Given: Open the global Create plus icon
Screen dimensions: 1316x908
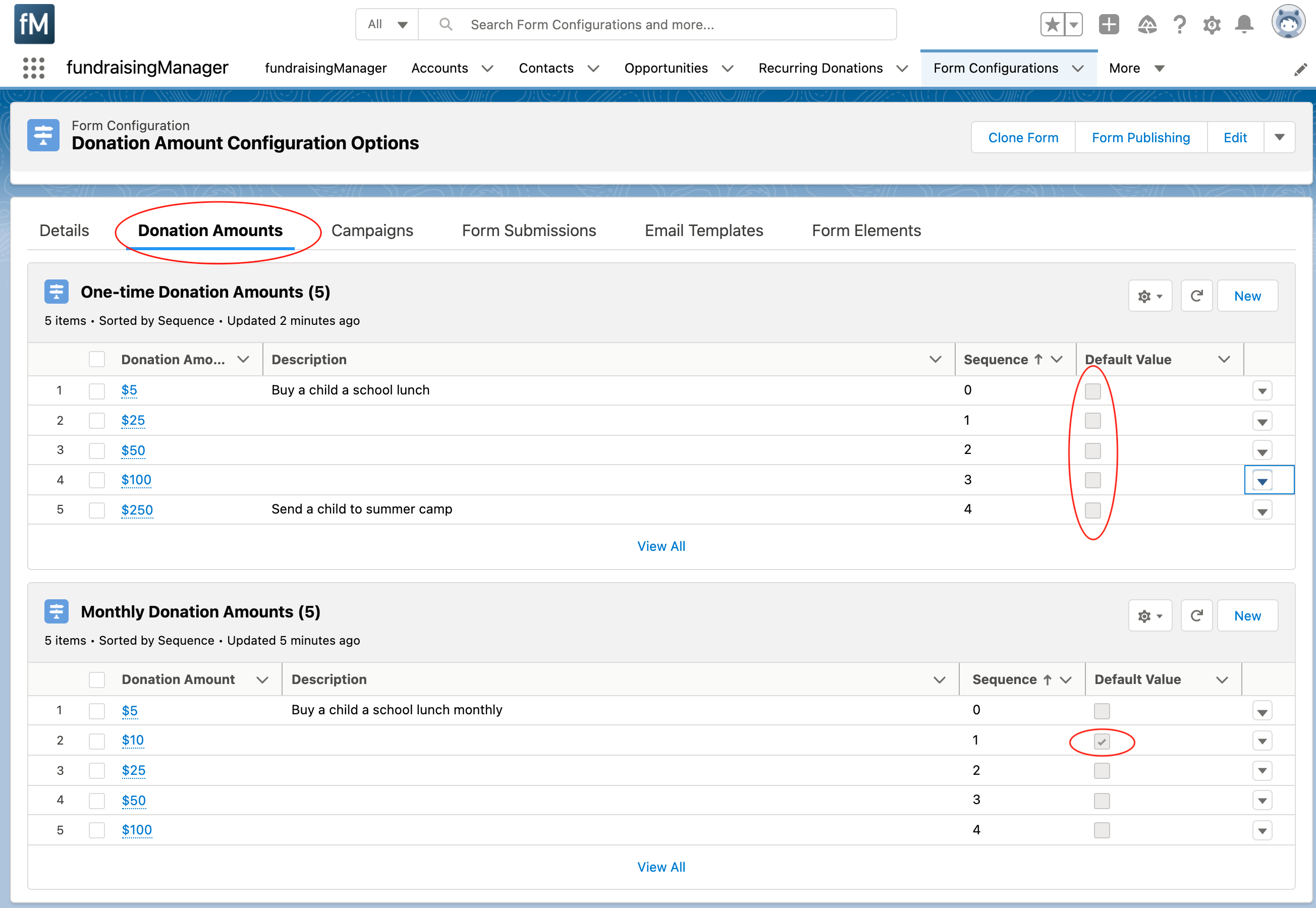Looking at the screenshot, I should [1109, 24].
